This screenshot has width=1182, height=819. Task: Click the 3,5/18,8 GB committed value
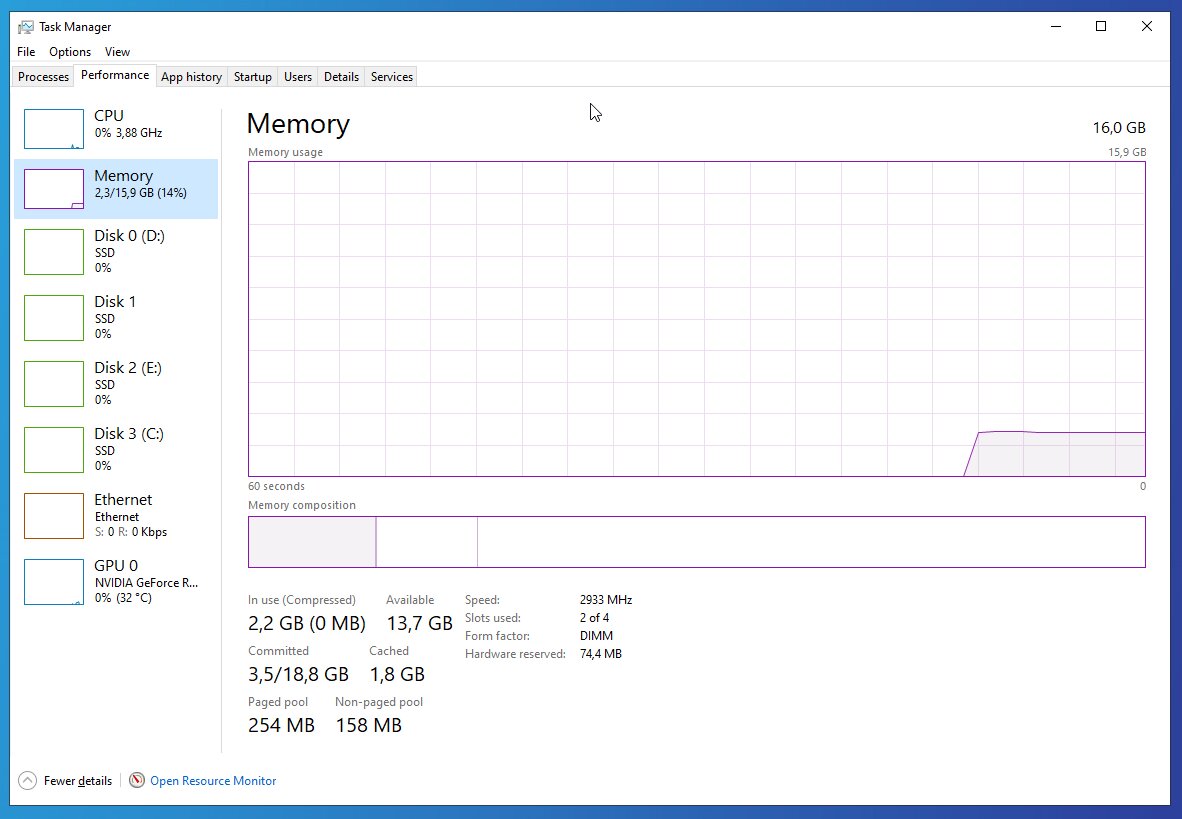298,673
